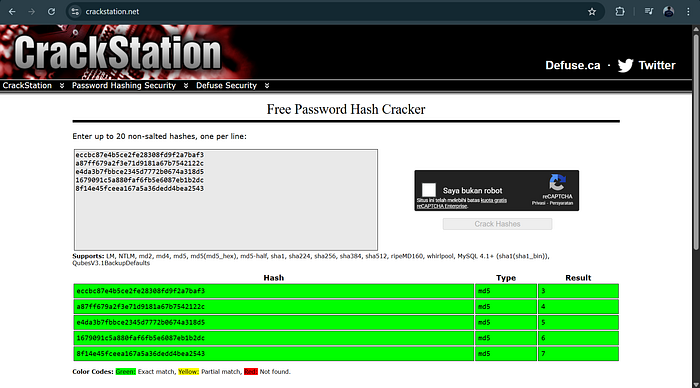Click the scrollbar up arrow
700x388 pixels.
pos(696,29)
